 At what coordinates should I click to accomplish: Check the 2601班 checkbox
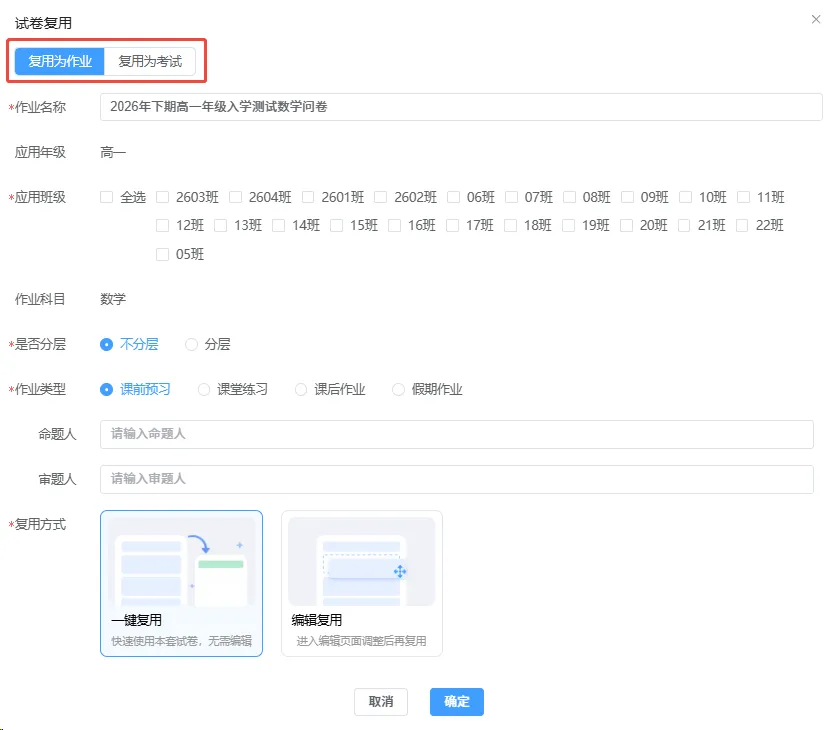(x=308, y=197)
